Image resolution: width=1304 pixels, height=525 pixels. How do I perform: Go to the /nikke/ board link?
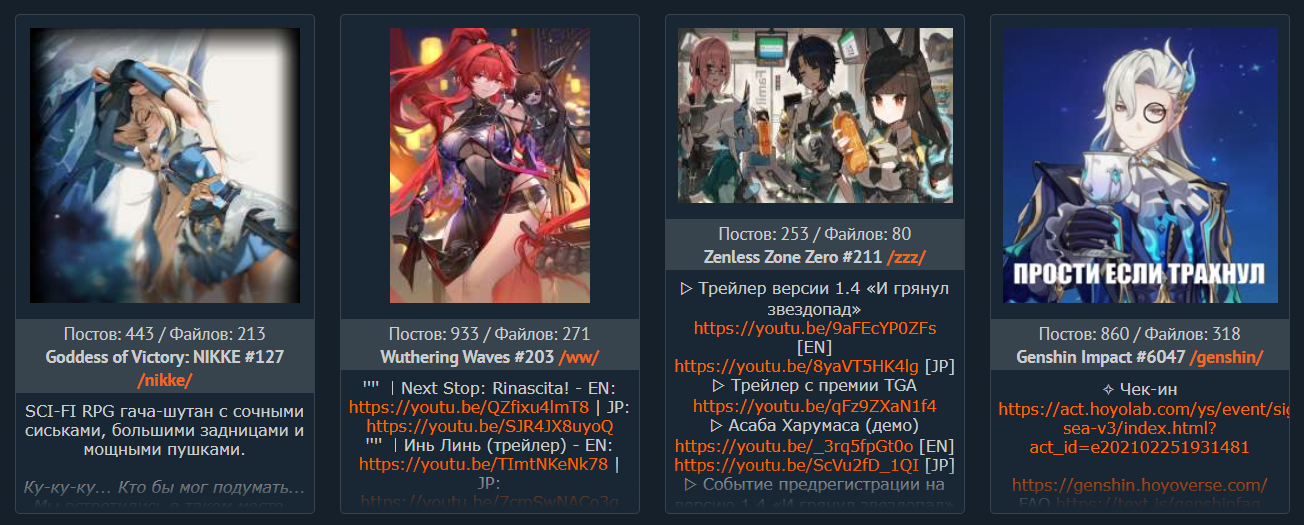(x=165, y=379)
